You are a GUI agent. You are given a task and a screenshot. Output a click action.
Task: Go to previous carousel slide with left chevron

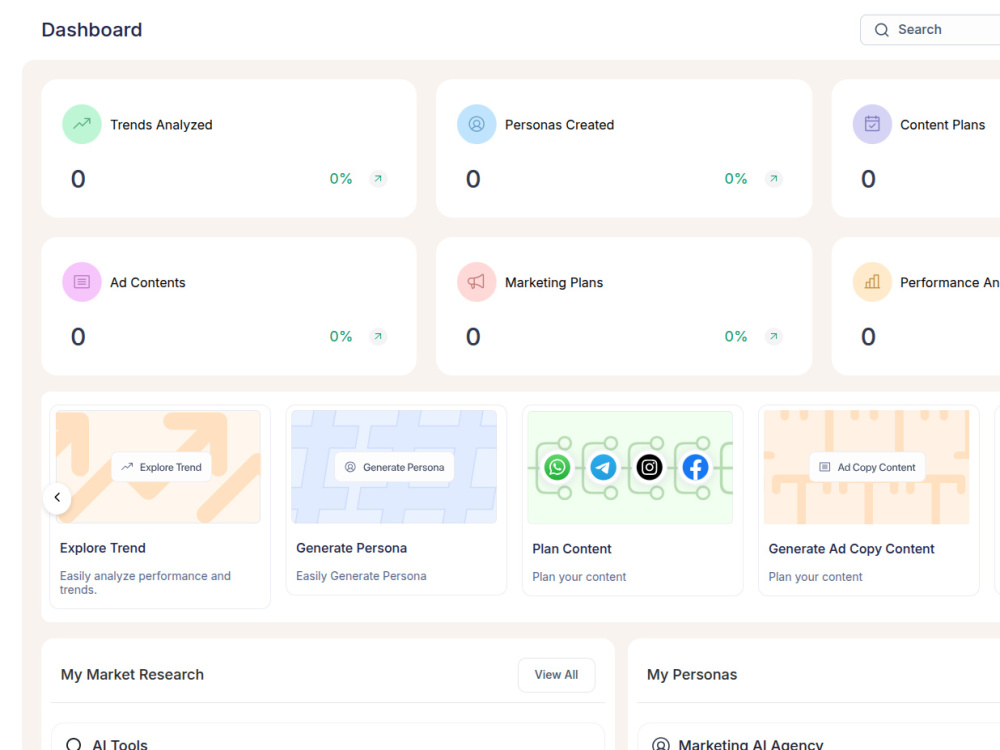pos(57,497)
